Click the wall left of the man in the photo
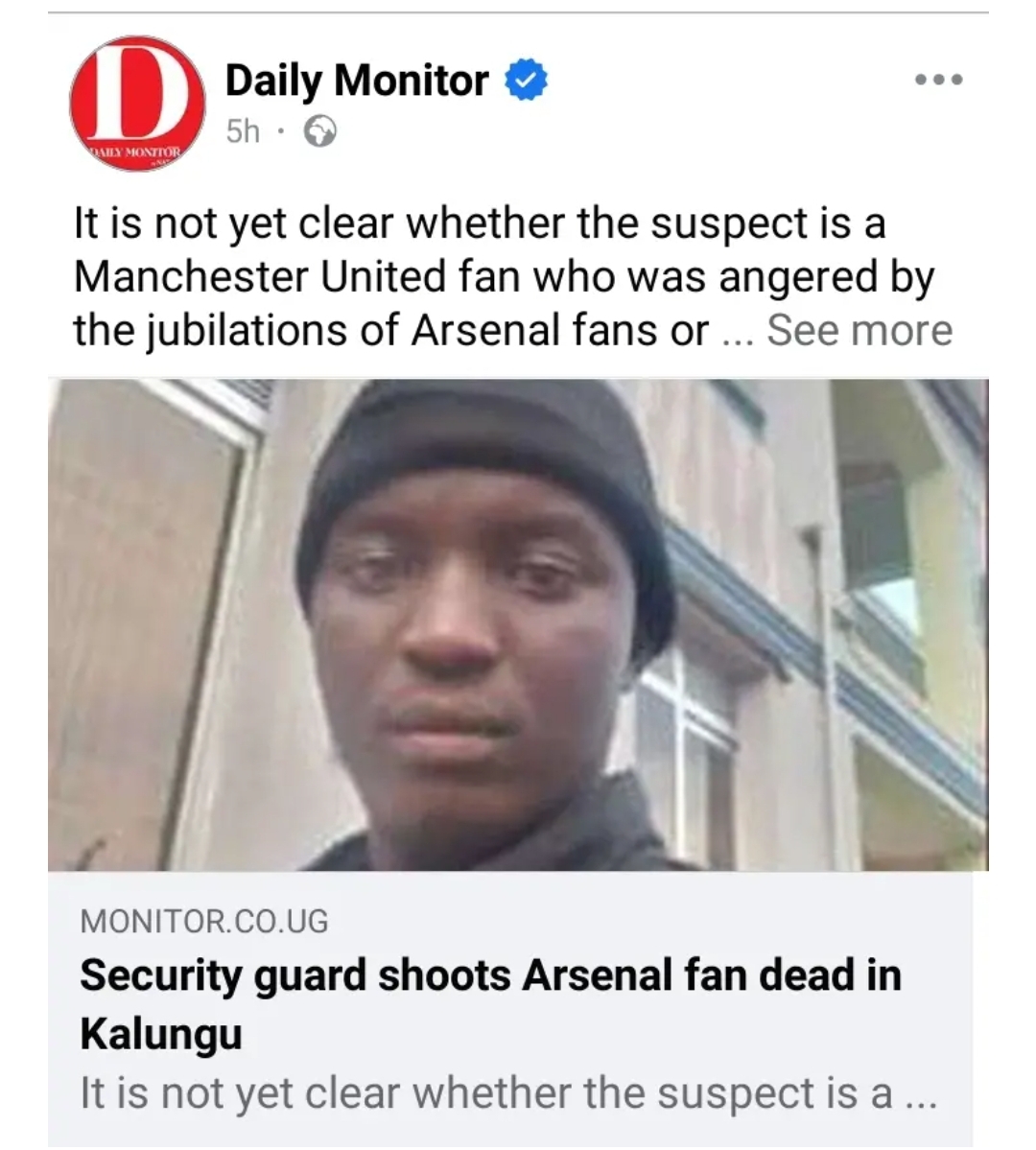 tap(144, 623)
